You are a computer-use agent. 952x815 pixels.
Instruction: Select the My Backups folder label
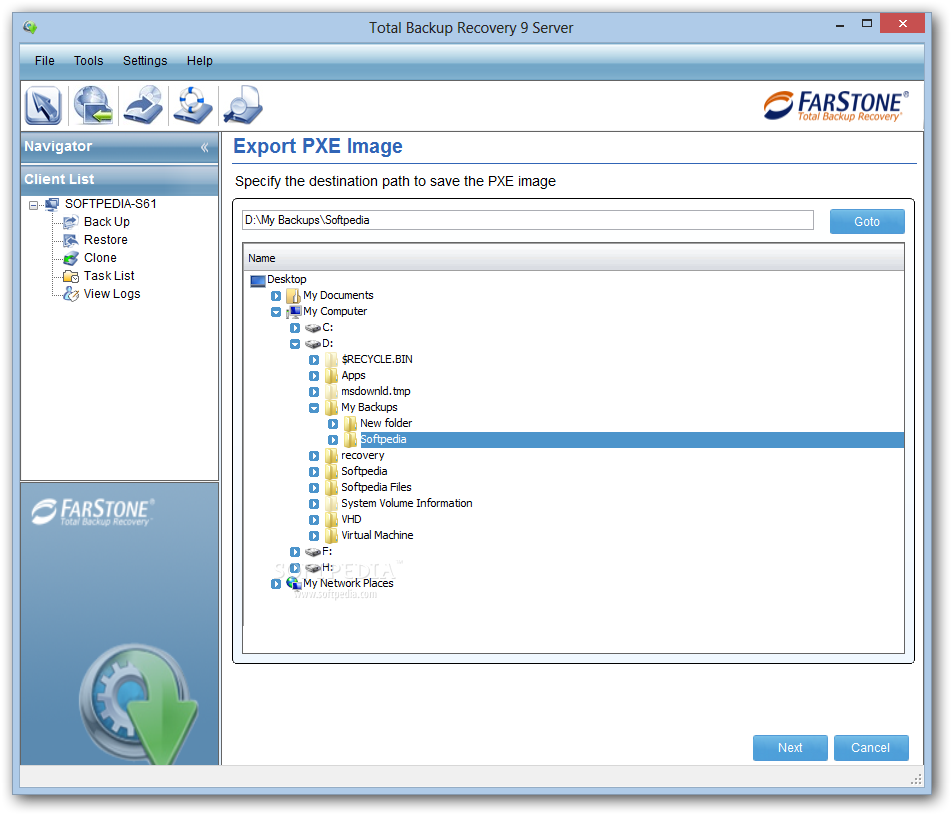click(369, 408)
